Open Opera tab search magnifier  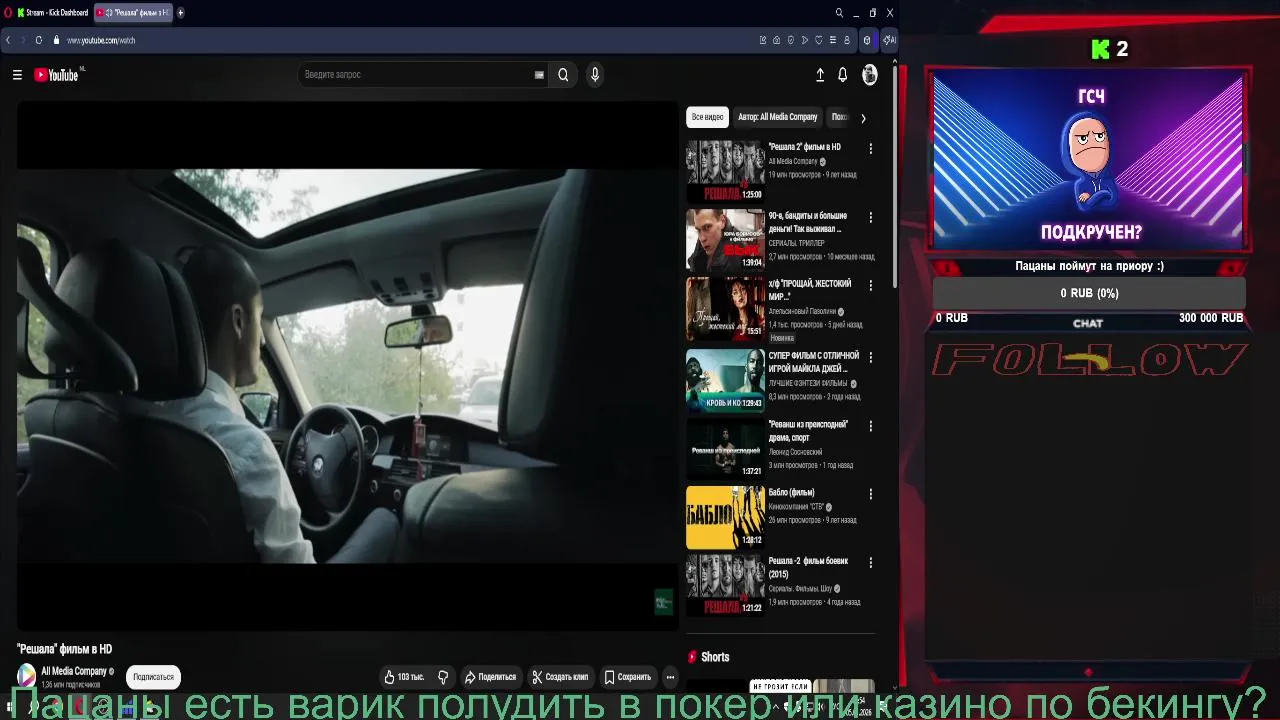point(839,13)
